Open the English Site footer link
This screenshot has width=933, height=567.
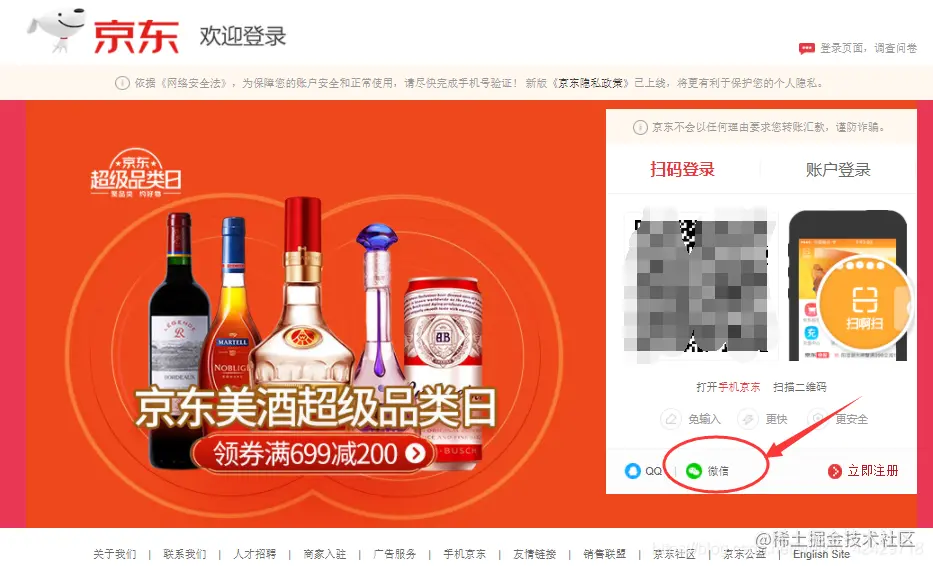(x=821, y=554)
